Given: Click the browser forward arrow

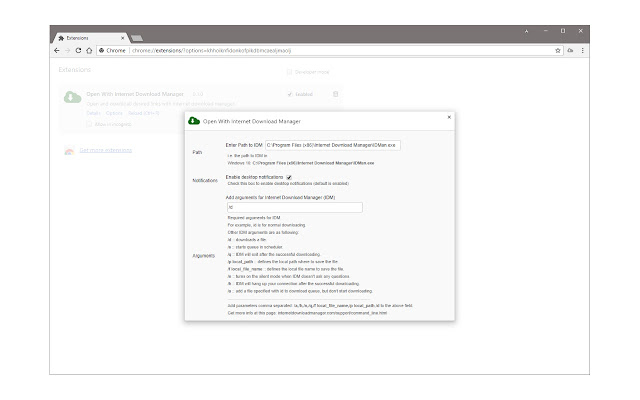Looking at the screenshot, I should point(68,51).
